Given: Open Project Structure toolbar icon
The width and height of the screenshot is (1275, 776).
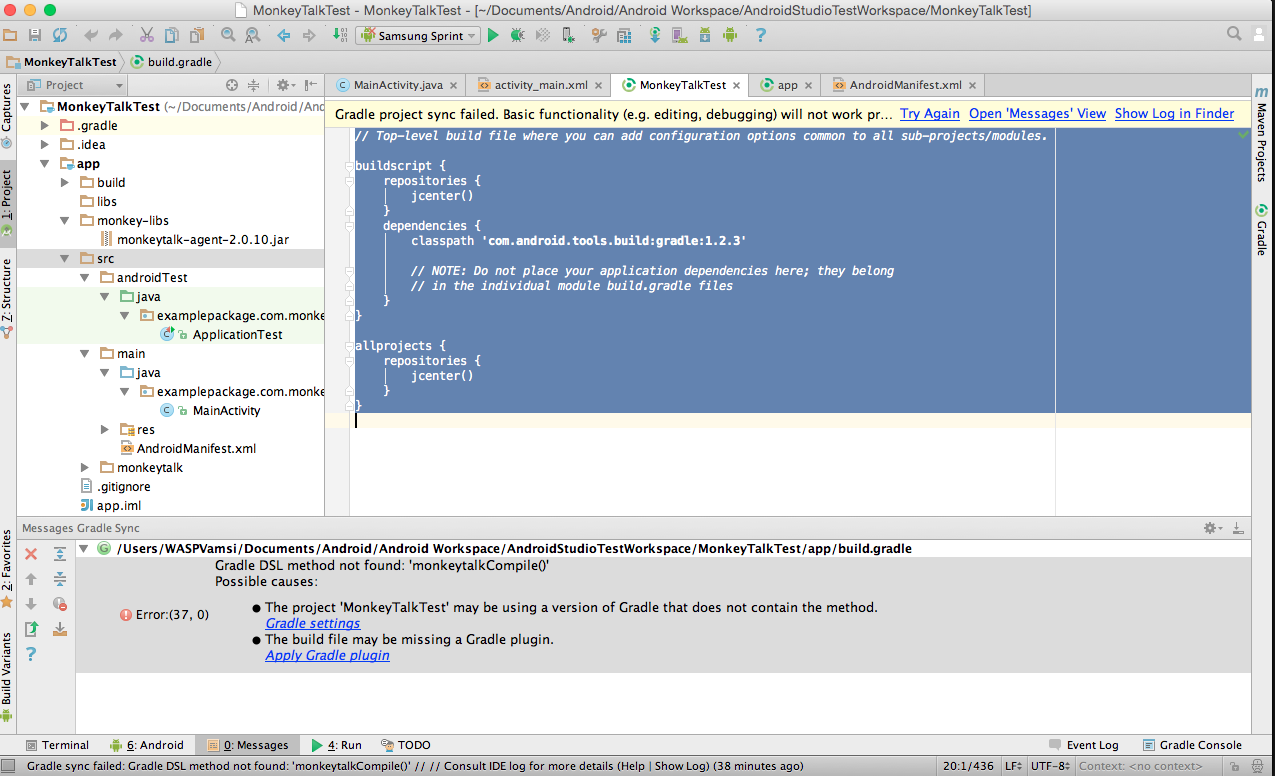Looking at the screenshot, I should click(625, 35).
